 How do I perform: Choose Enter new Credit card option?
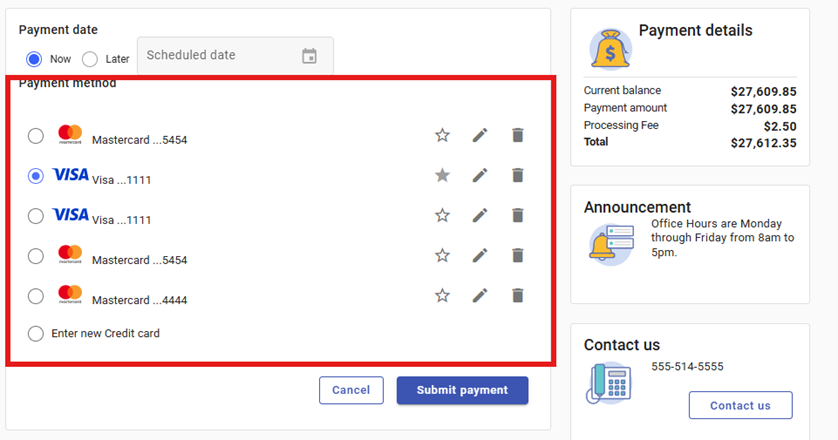pos(36,333)
